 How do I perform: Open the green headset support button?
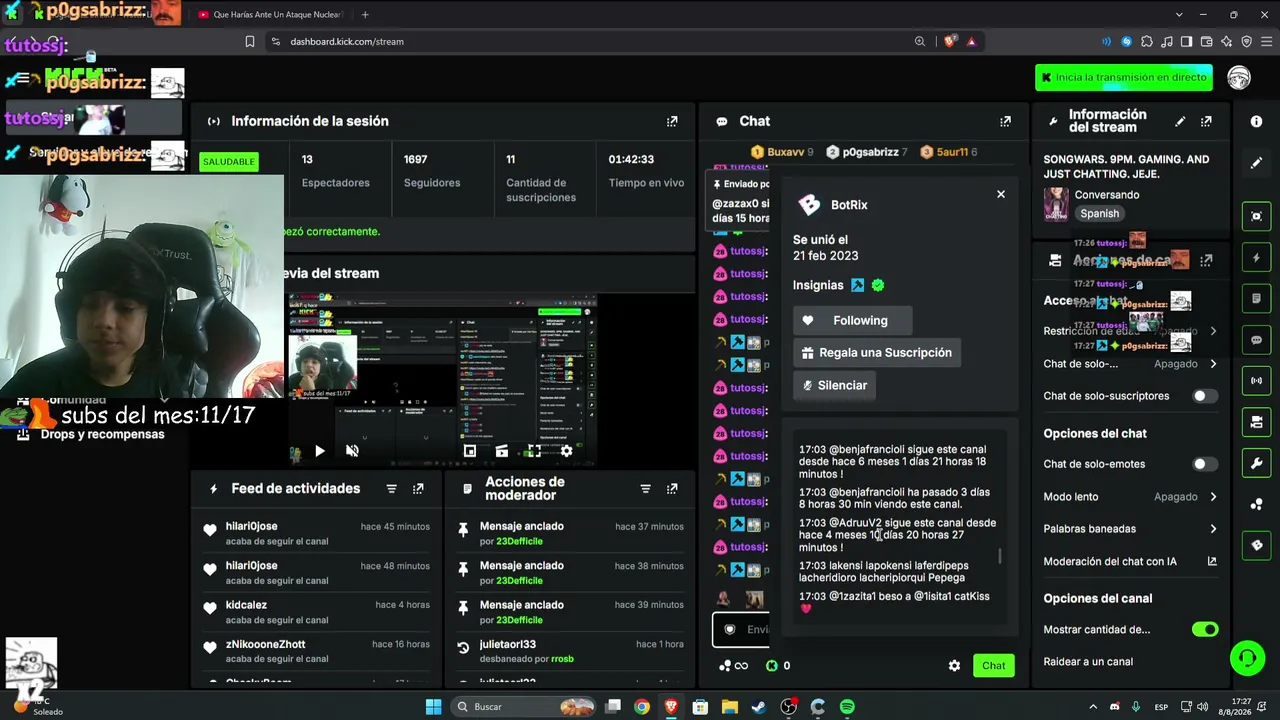1247,658
